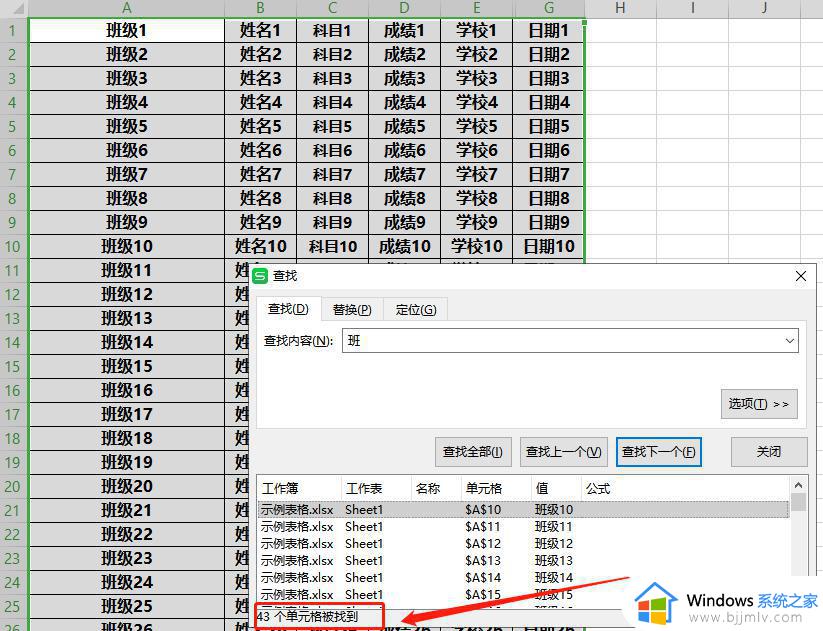The width and height of the screenshot is (823, 631).
Task: Click cell containing 成绩10
Action: [x=404, y=246]
